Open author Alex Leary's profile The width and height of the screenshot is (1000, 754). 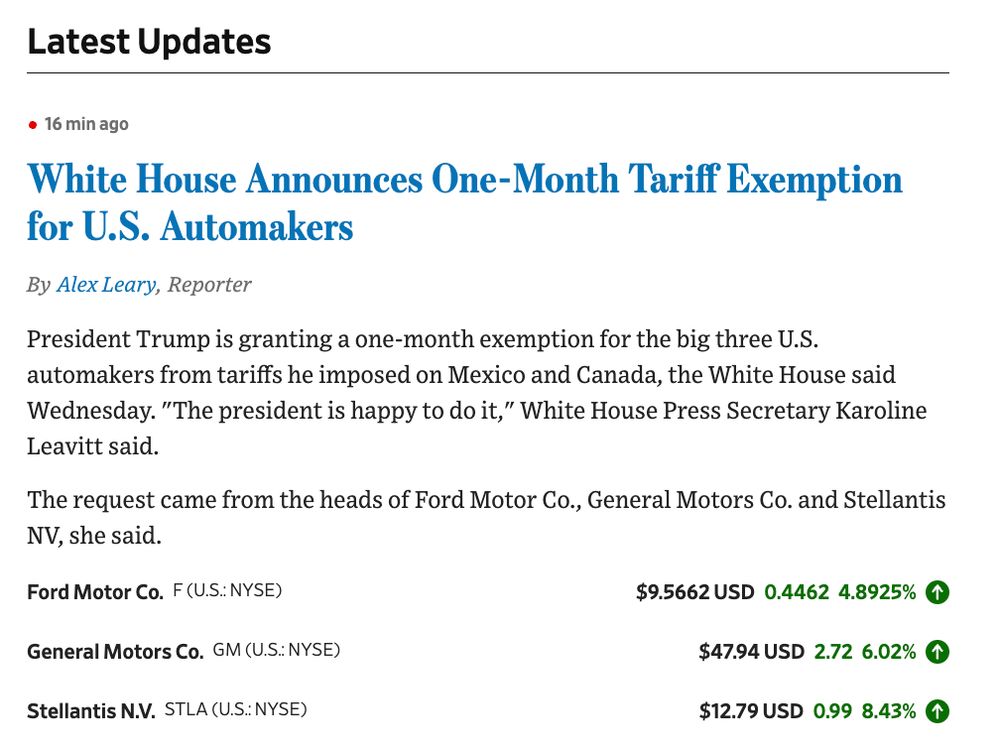pos(106,285)
